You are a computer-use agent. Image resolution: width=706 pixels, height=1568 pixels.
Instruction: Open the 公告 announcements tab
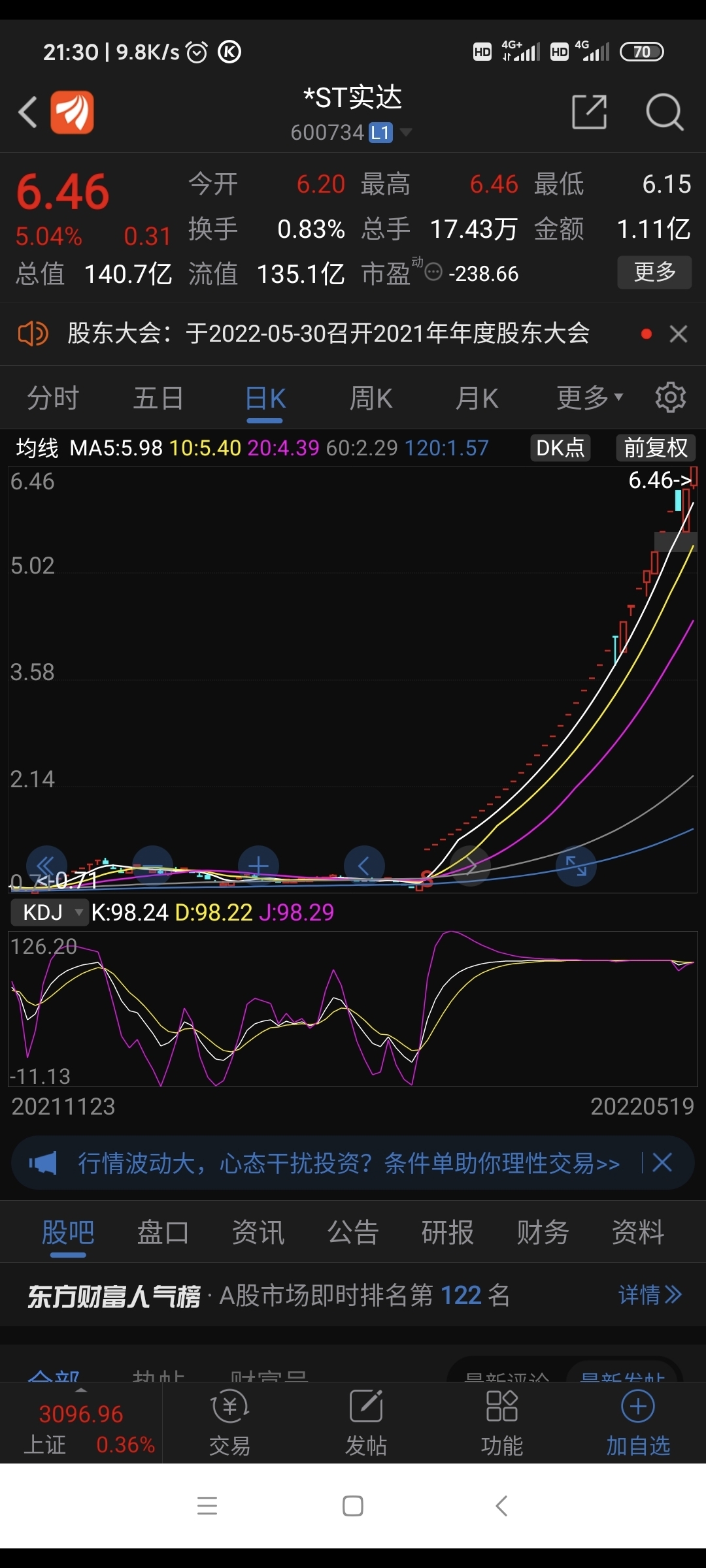click(x=353, y=1233)
